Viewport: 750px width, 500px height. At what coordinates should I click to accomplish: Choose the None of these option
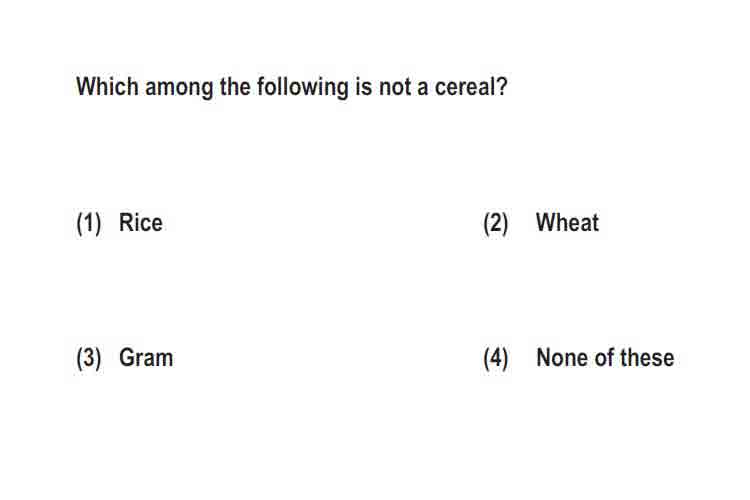(605, 358)
